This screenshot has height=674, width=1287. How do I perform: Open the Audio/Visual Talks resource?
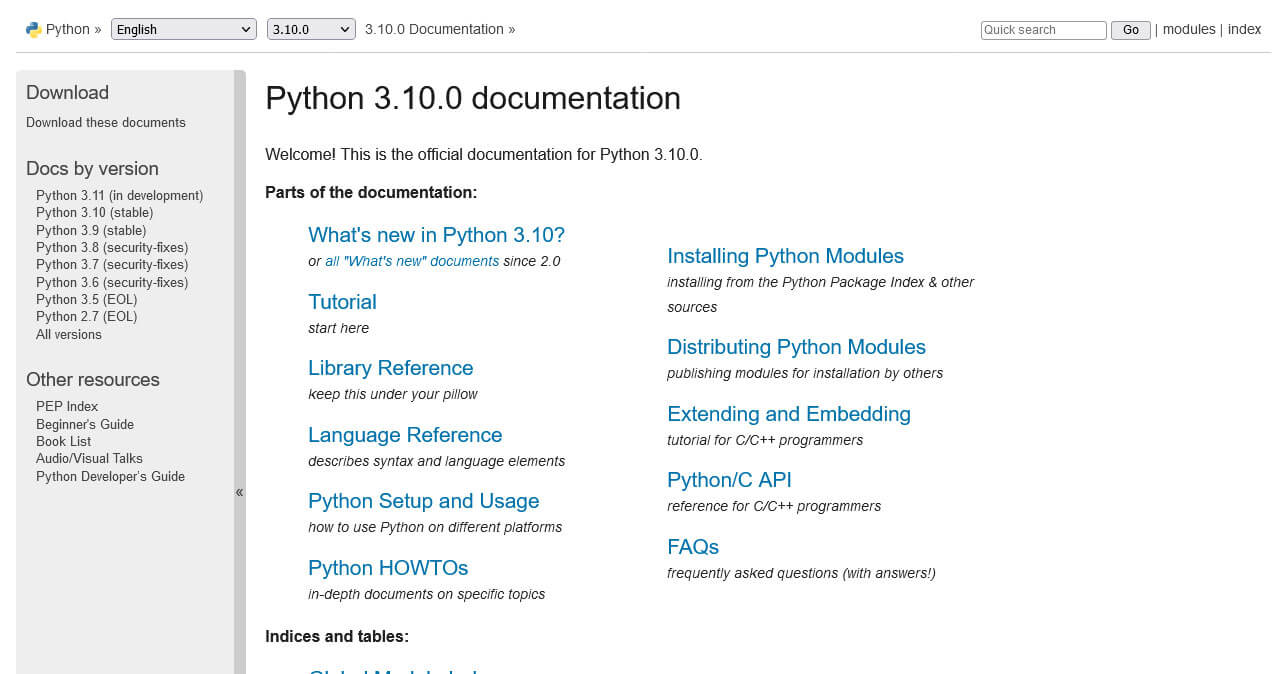[x=89, y=458]
